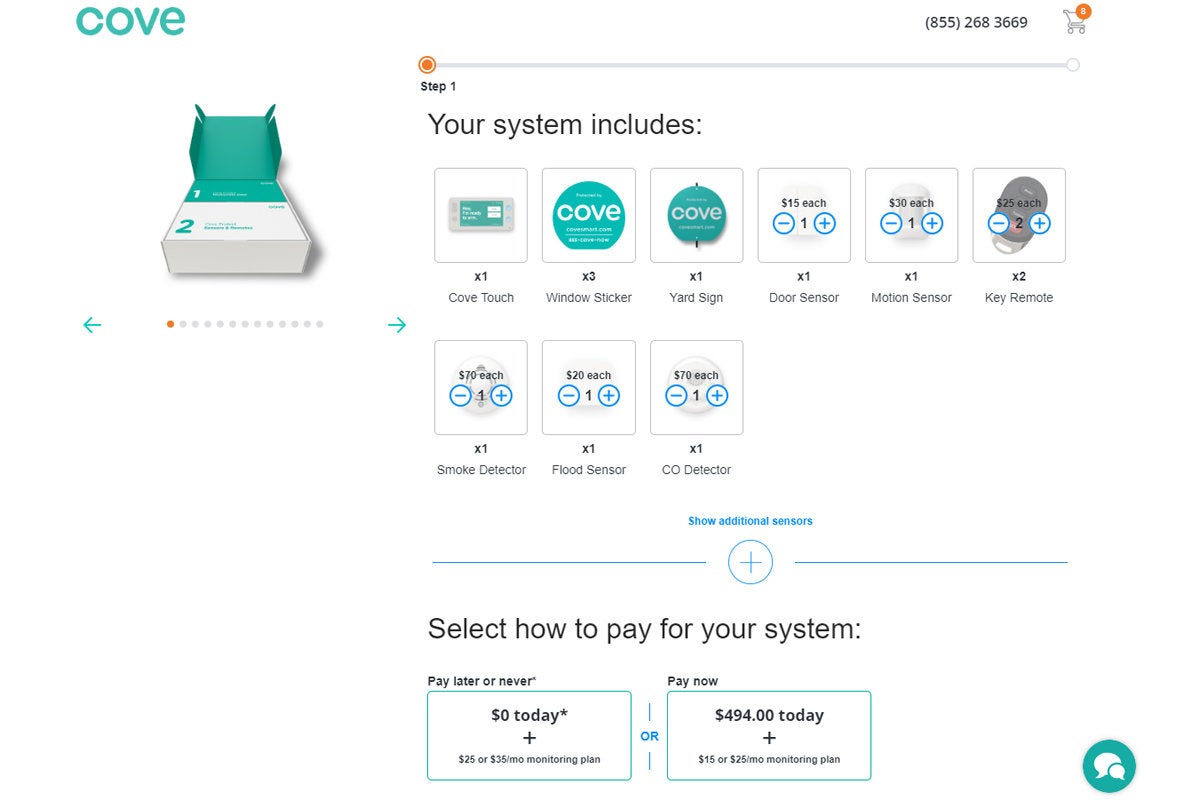1200x800 pixels.
Task: Increase Door Sensor quantity
Action: click(x=824, y=223)
